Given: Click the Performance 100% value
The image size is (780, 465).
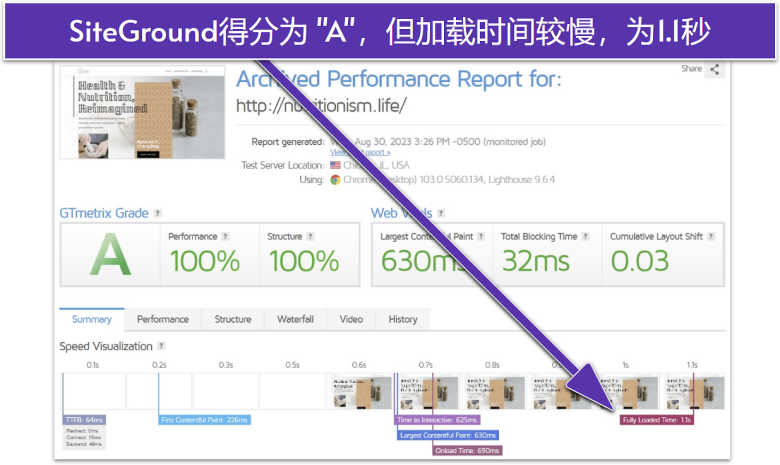Looking at the screenshot, I should pyautogui.click(x=204, y=261).
